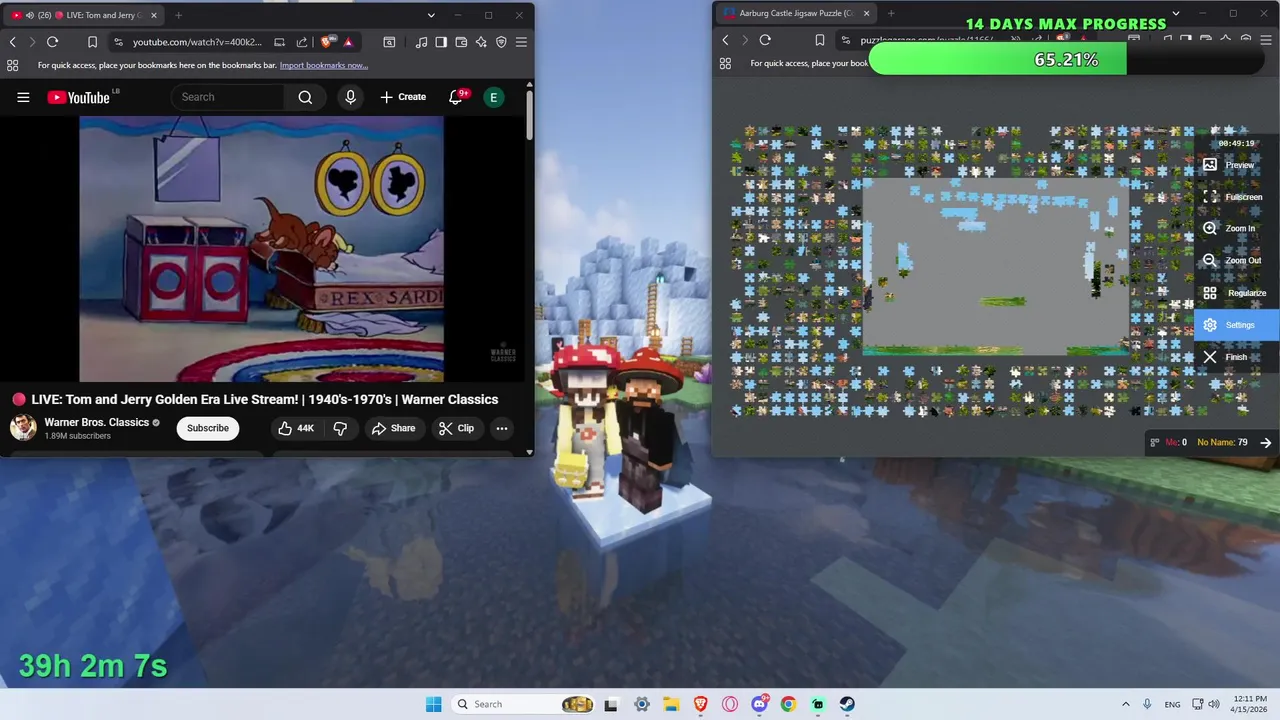This screenshot has width=1280, height=720.
Task: Open tab search dropdown in YouTube window
Action: (x=431, y=15)
